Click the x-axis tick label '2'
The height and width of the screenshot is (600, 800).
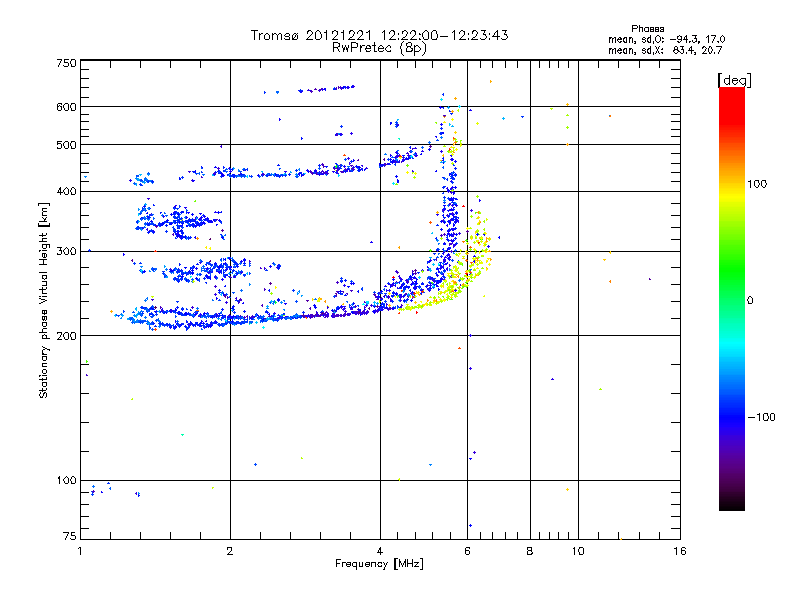230,551
